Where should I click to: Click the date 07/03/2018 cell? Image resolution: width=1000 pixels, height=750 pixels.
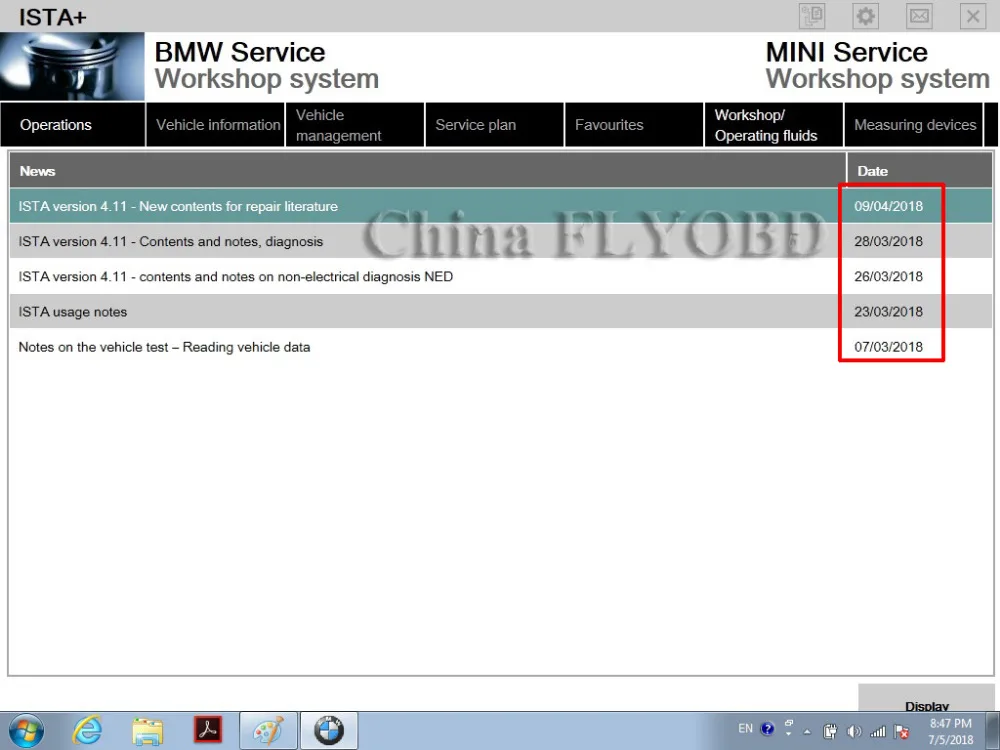click(888, 347)
